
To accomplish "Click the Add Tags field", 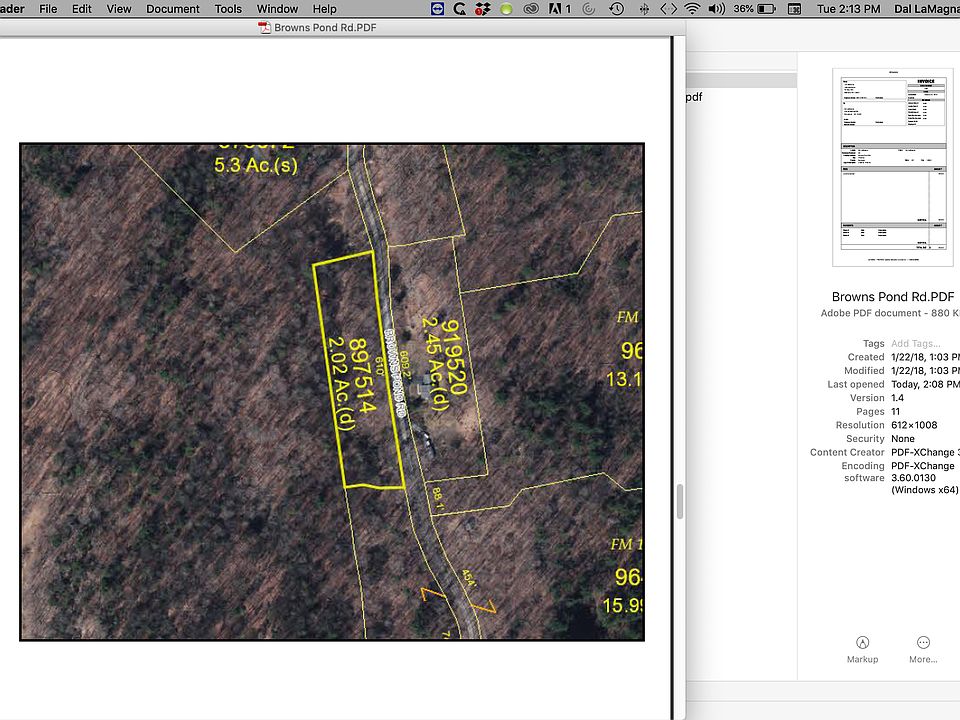I will 914,343.
